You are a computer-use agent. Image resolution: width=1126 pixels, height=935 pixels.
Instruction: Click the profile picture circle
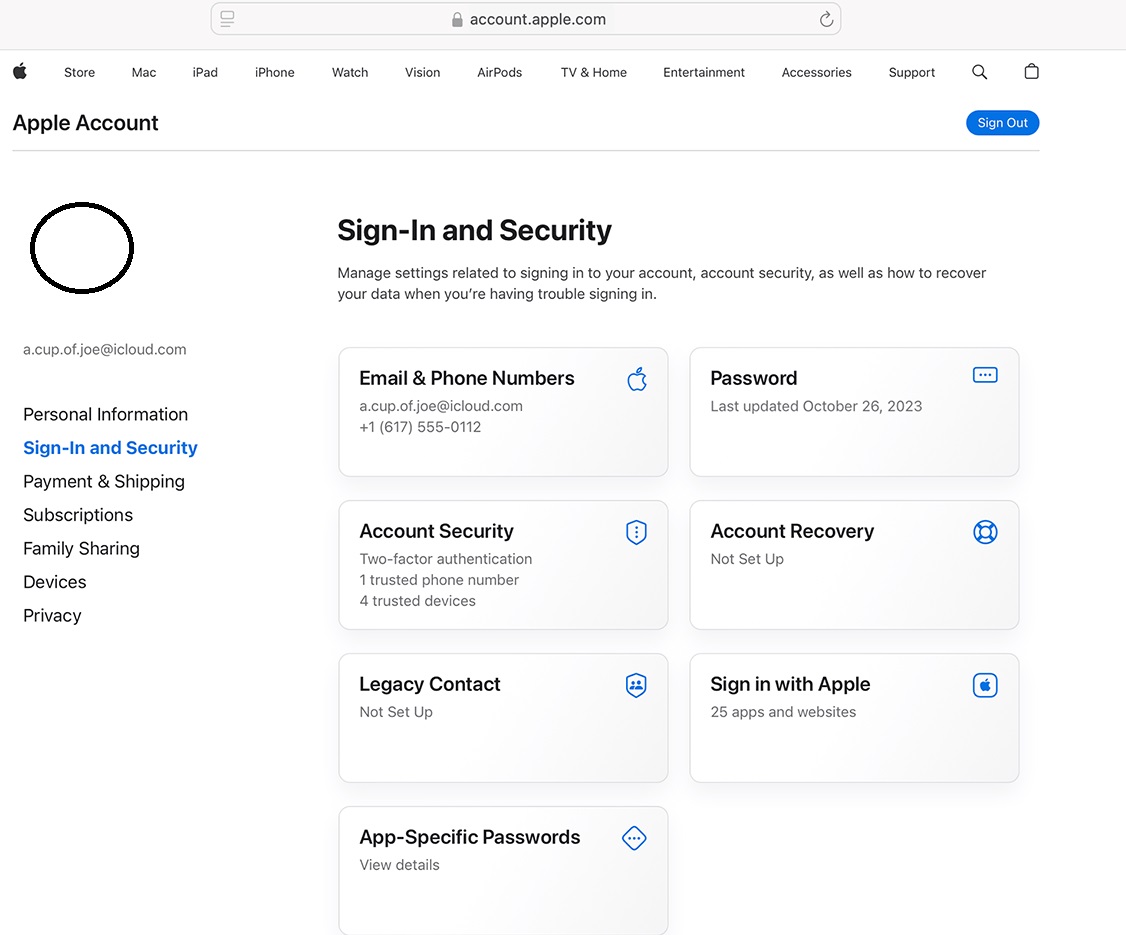click(82, 248)
